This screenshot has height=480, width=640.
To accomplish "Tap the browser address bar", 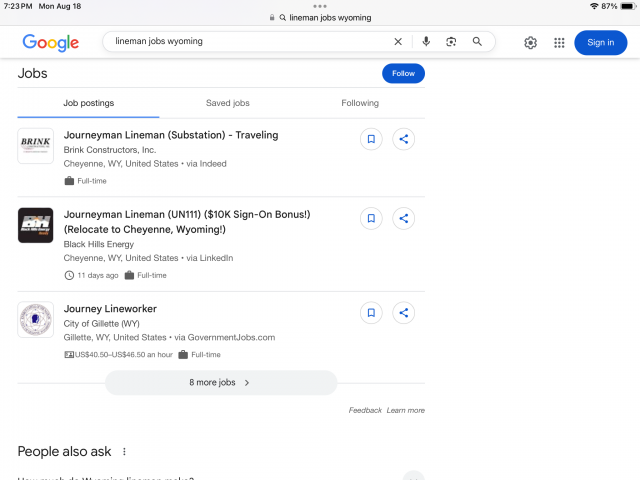I will click(320, 18).
